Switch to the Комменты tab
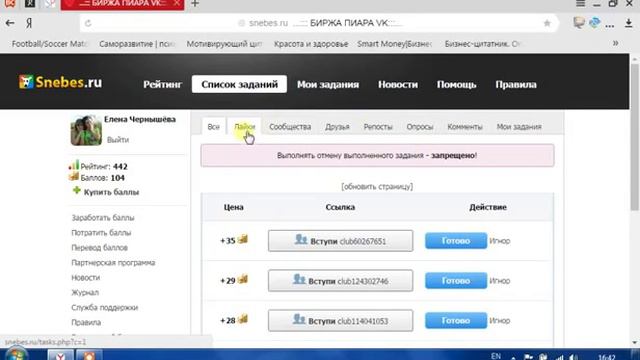Screen dimensions: 640x360 (x=465, y=127)
